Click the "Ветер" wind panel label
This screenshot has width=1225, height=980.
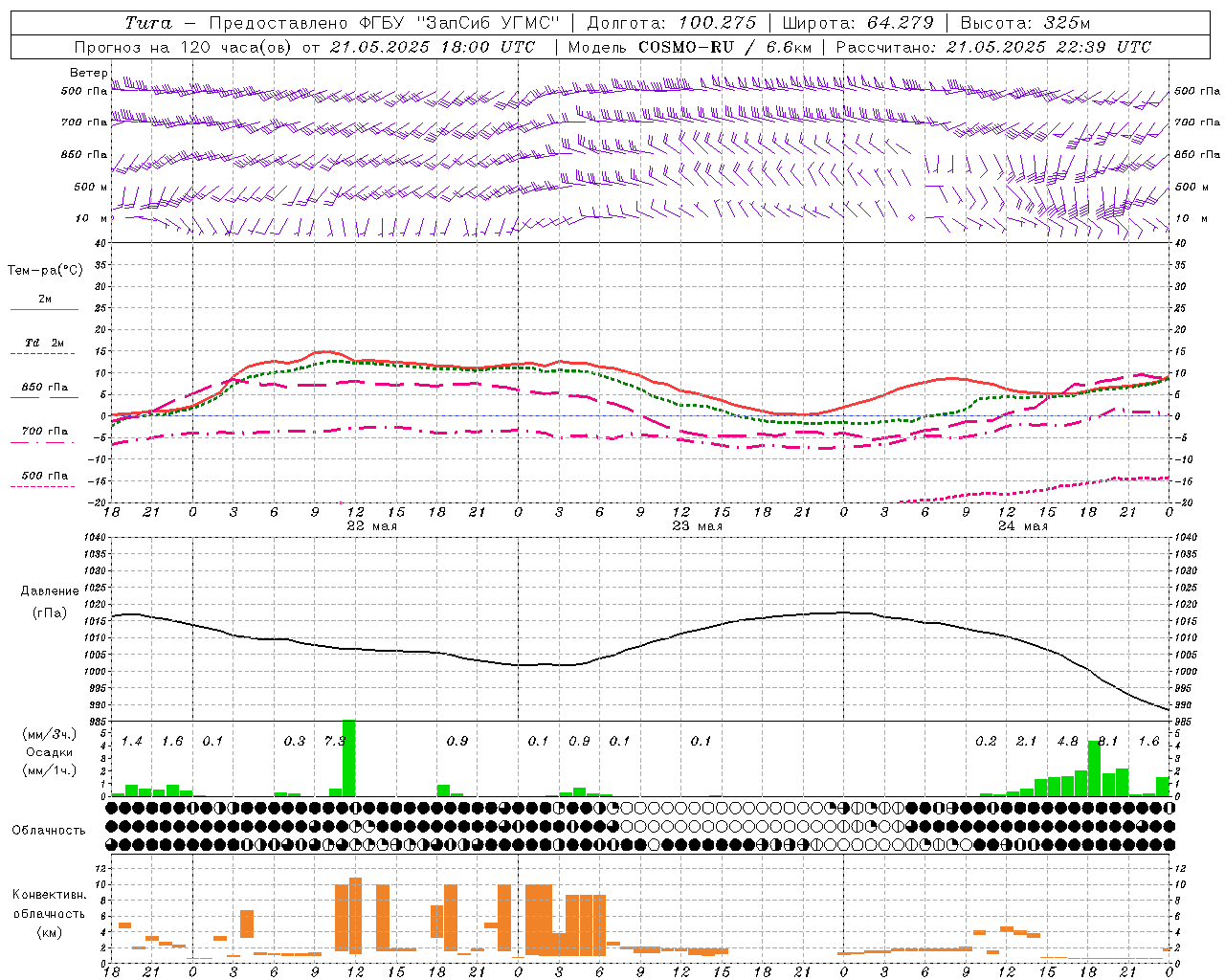(88, 73)
